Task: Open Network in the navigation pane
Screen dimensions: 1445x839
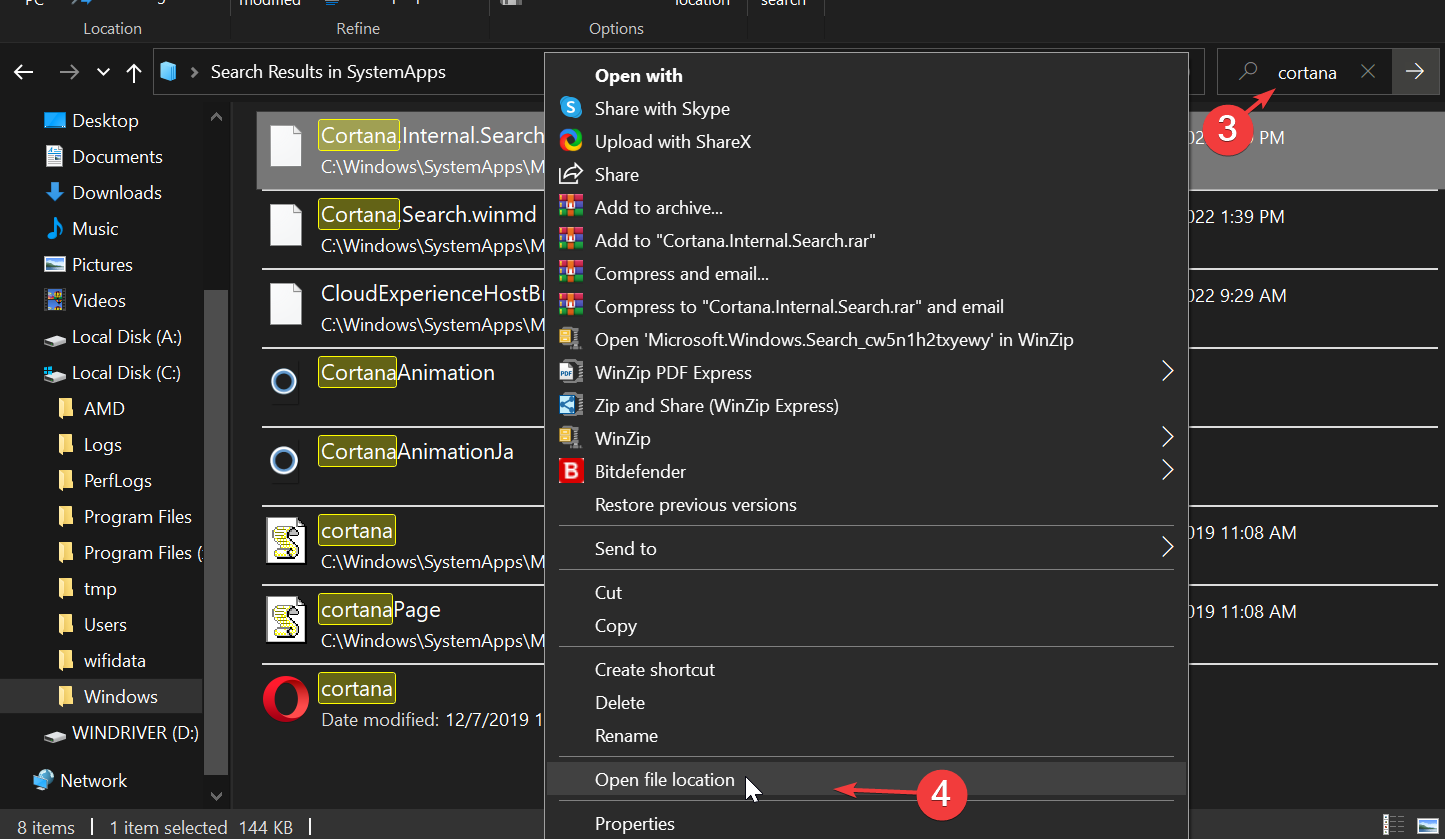Action: [x=94, y=780]
